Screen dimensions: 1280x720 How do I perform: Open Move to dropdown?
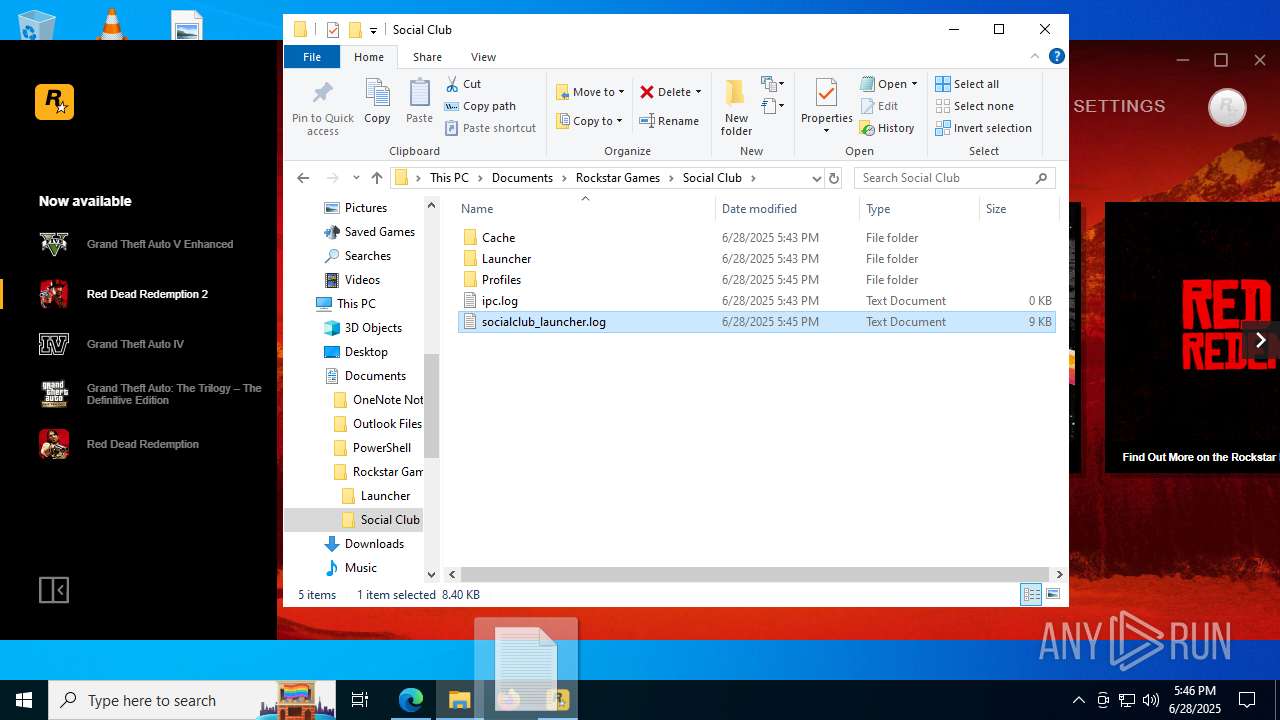click(x=590, y=92)
